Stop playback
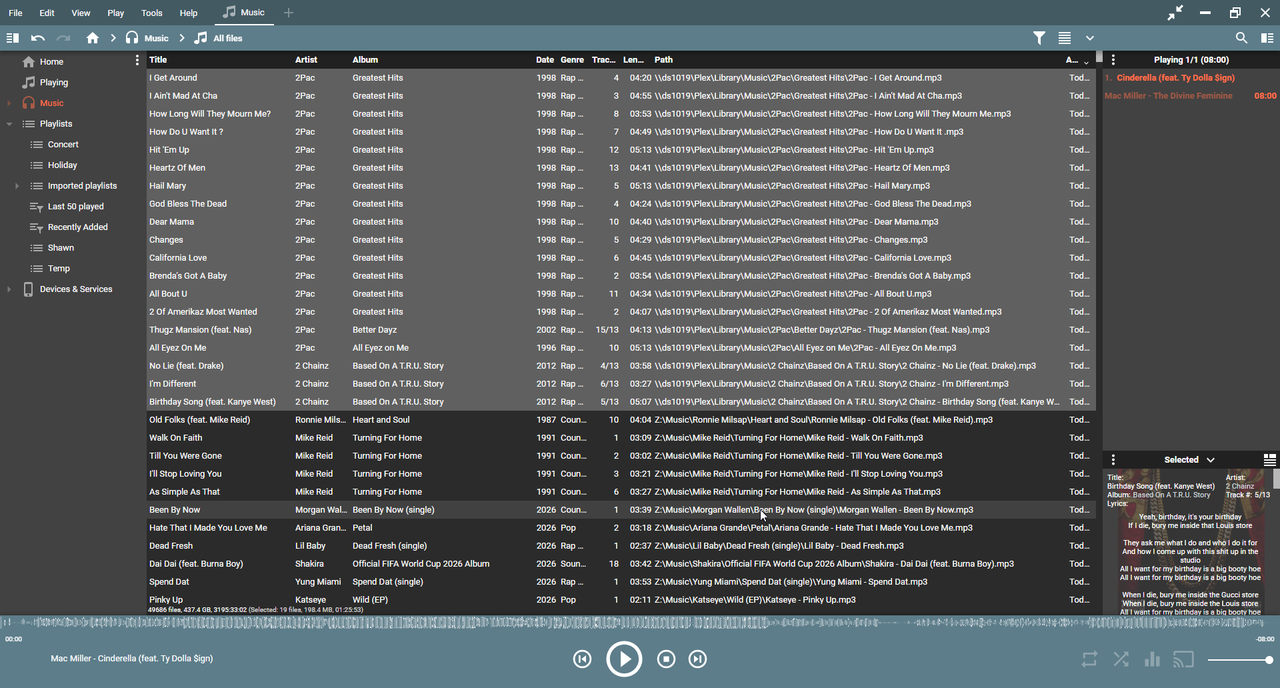The height and width of the screenshot is (688, 1280). [667, 659]
